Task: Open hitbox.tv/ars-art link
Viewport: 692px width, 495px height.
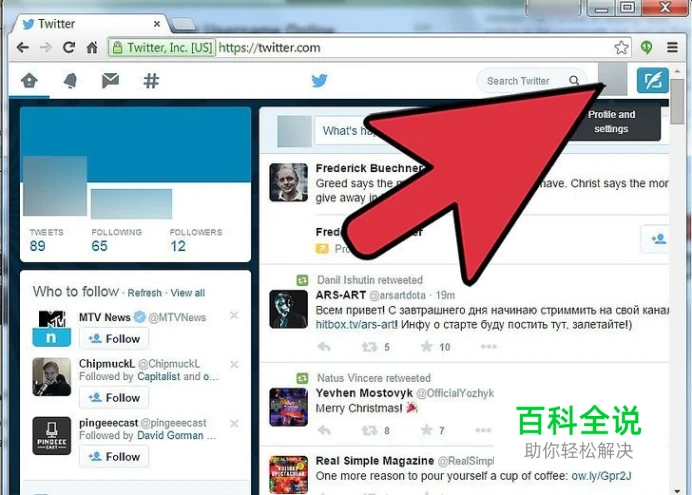Action: click(x=356, y=325)
